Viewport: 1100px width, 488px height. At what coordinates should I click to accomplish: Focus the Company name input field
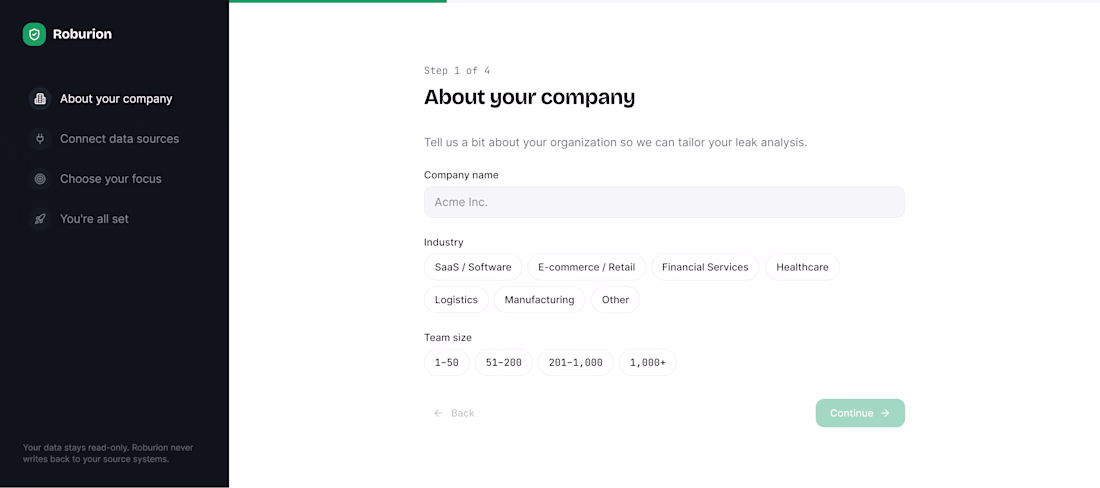pos(664,202)
